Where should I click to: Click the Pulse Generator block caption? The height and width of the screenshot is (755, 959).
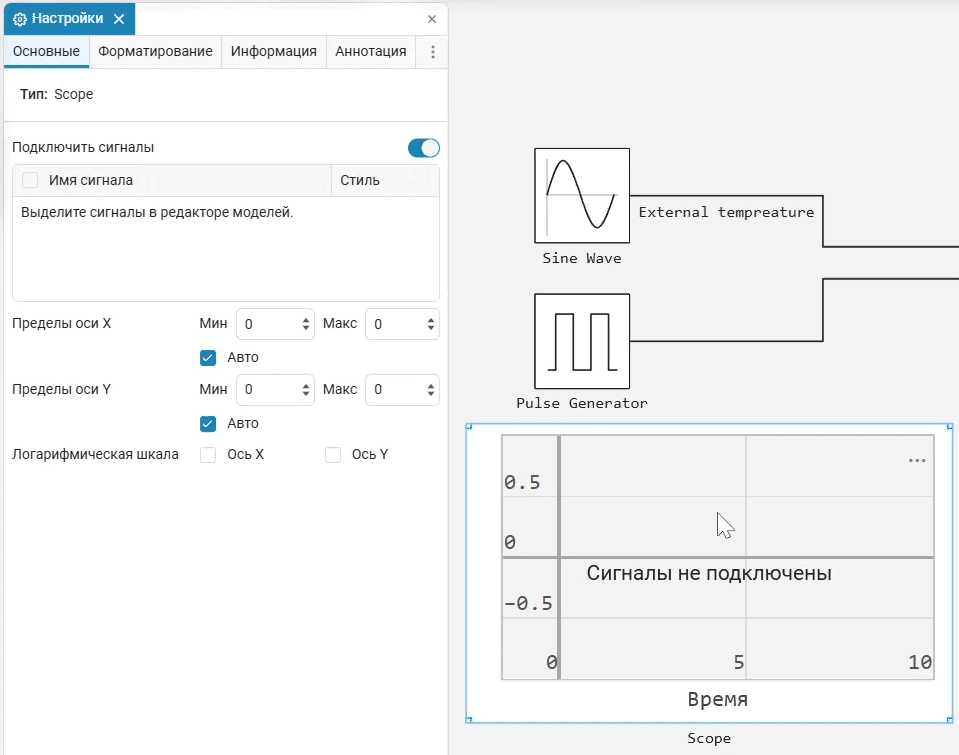(x=582, y=403)
